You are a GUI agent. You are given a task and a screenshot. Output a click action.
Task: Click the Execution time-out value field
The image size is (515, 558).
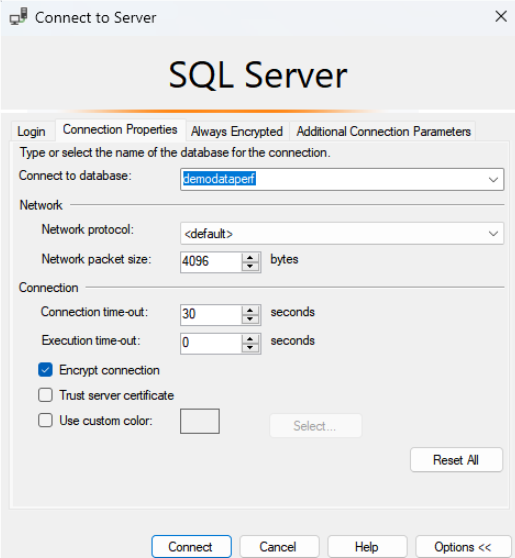click(x=211, y=343)
